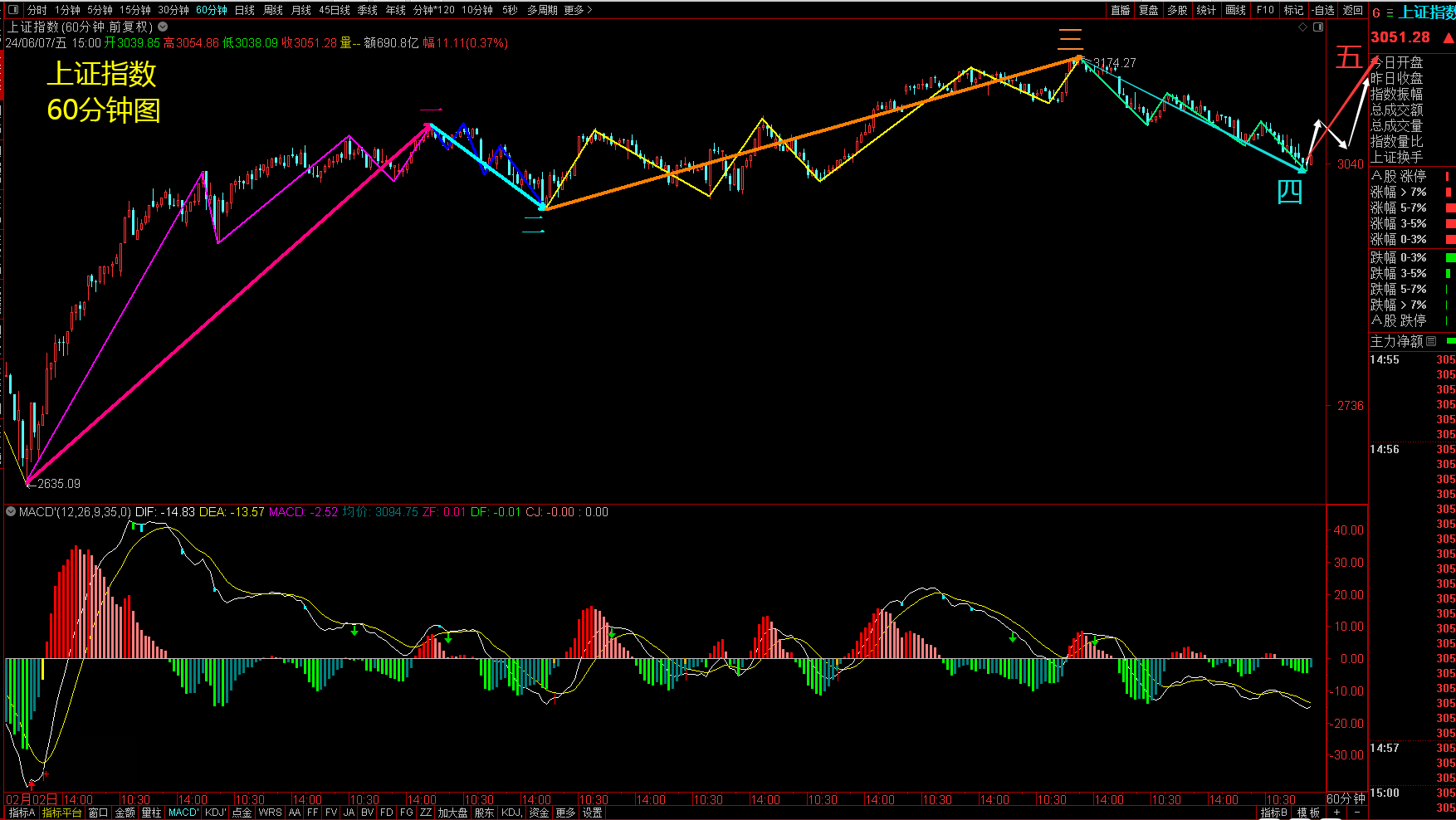Switch to the 日线 daily chart tab
Screen dimensions: 1456x820
click(x=245, y=10)
